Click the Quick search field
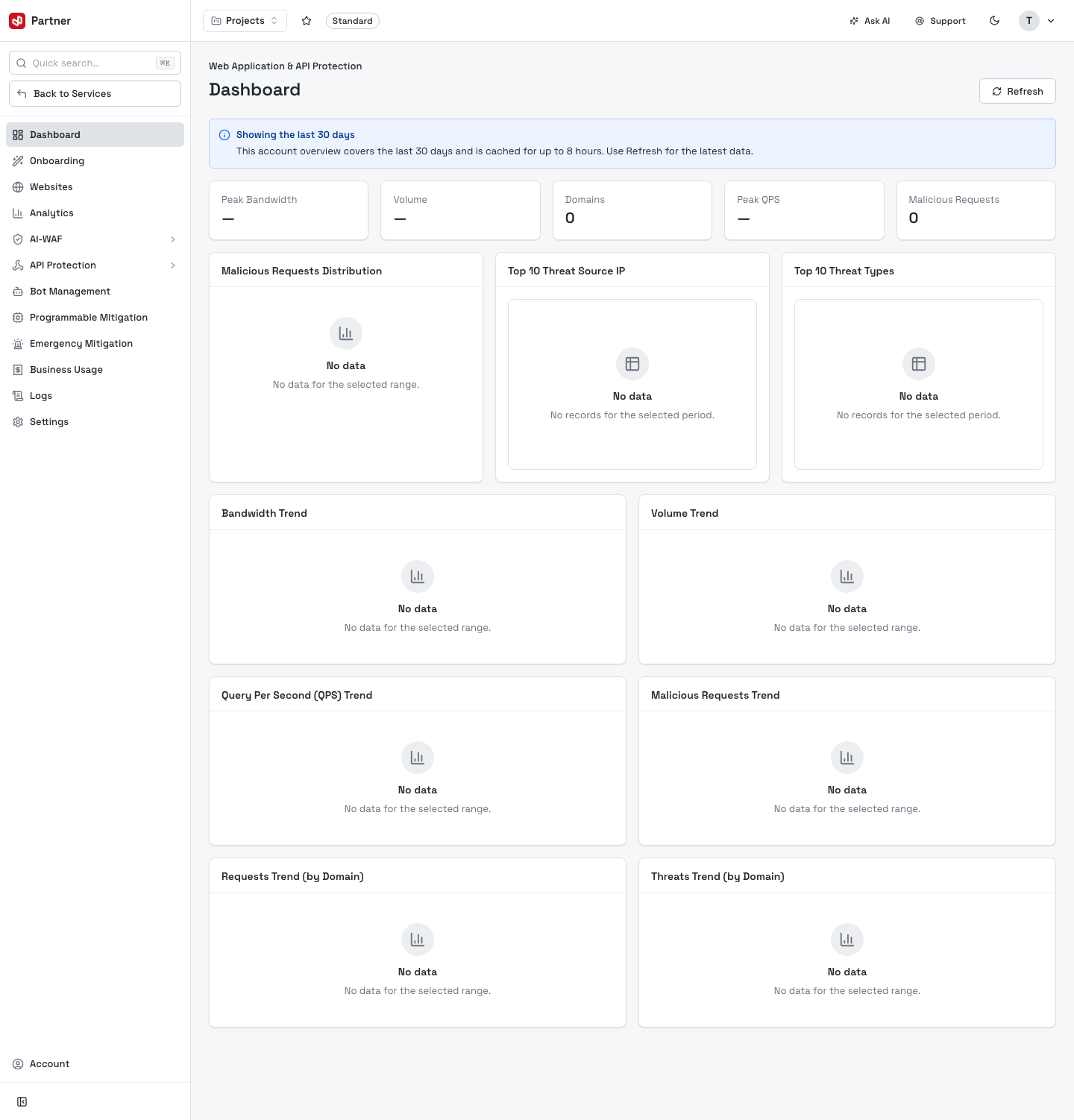1074x1120 pixels. (x=95, y=63)
